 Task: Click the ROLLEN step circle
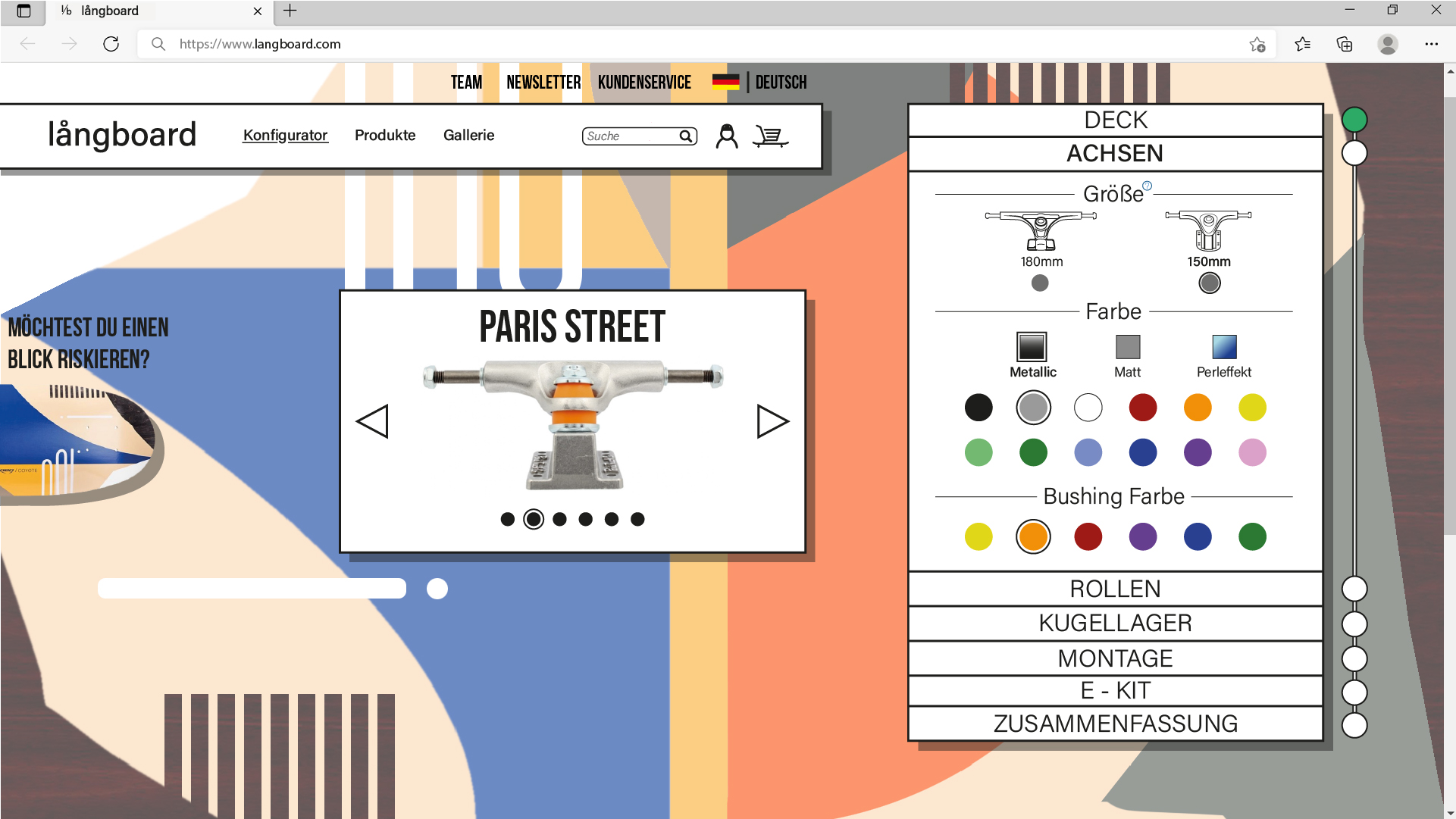(x=1354, y=589)
